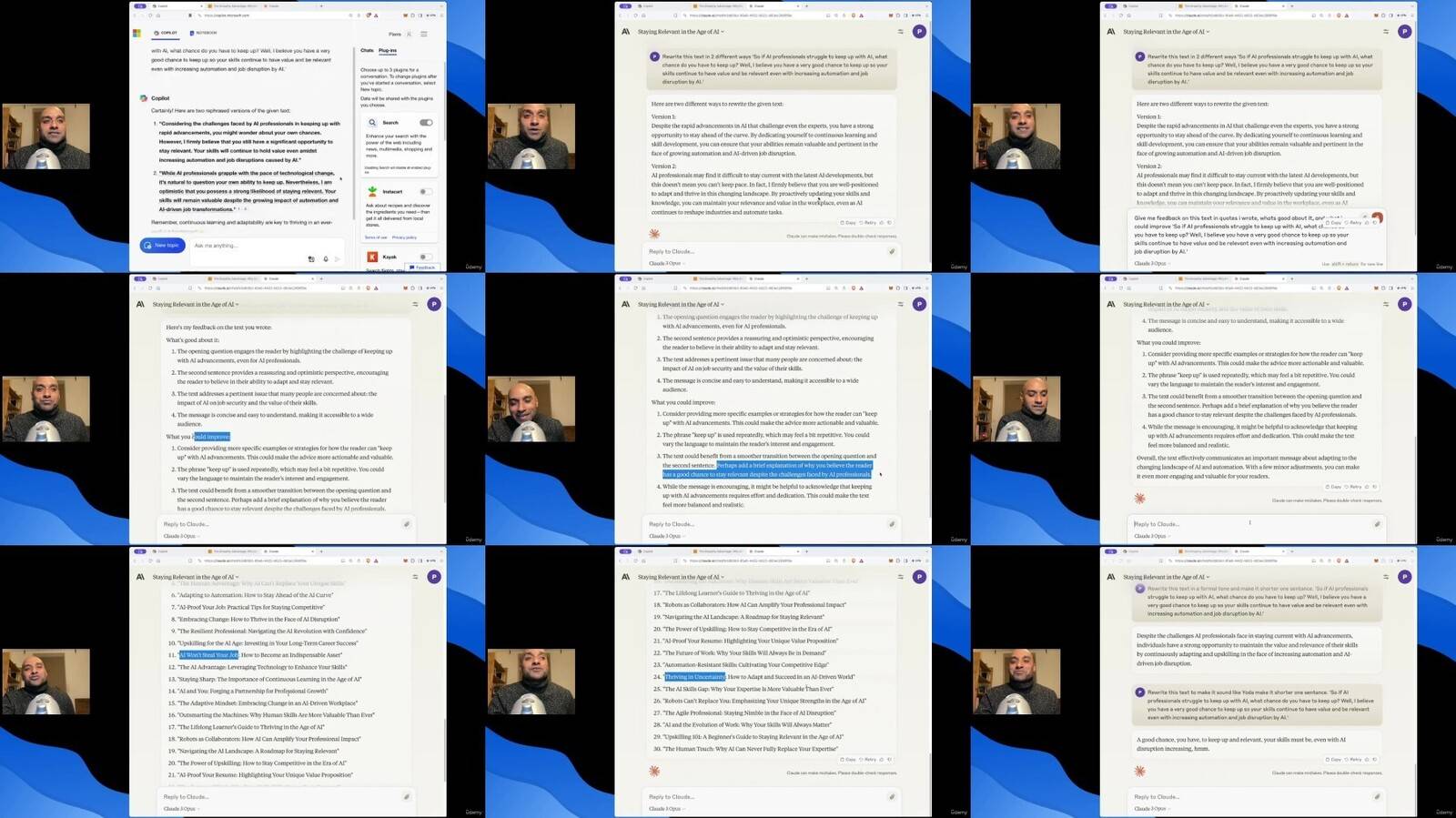Click the Microsoft logo in the Copilot window
1456x818 pixels.
[x=136, y=33]
